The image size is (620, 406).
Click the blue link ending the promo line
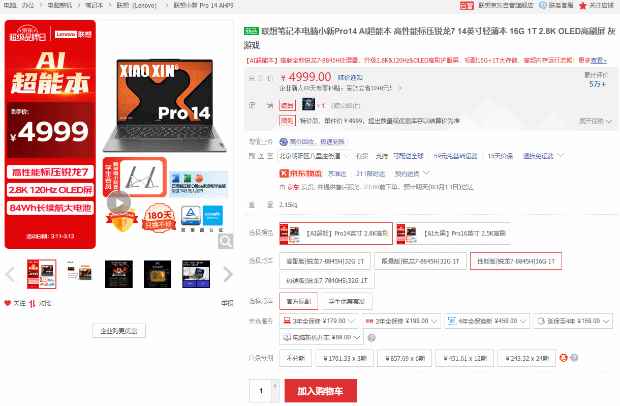coord(599,60)
